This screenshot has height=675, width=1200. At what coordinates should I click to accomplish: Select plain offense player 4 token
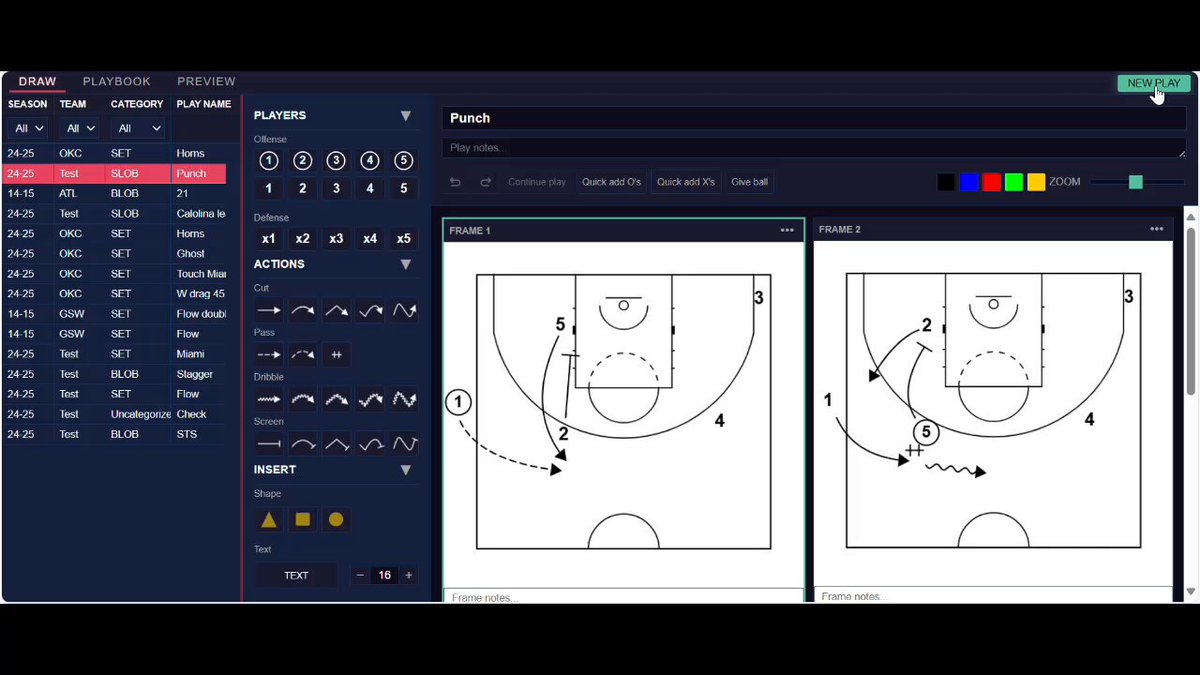pyautogui.click(x=370, y=188)
